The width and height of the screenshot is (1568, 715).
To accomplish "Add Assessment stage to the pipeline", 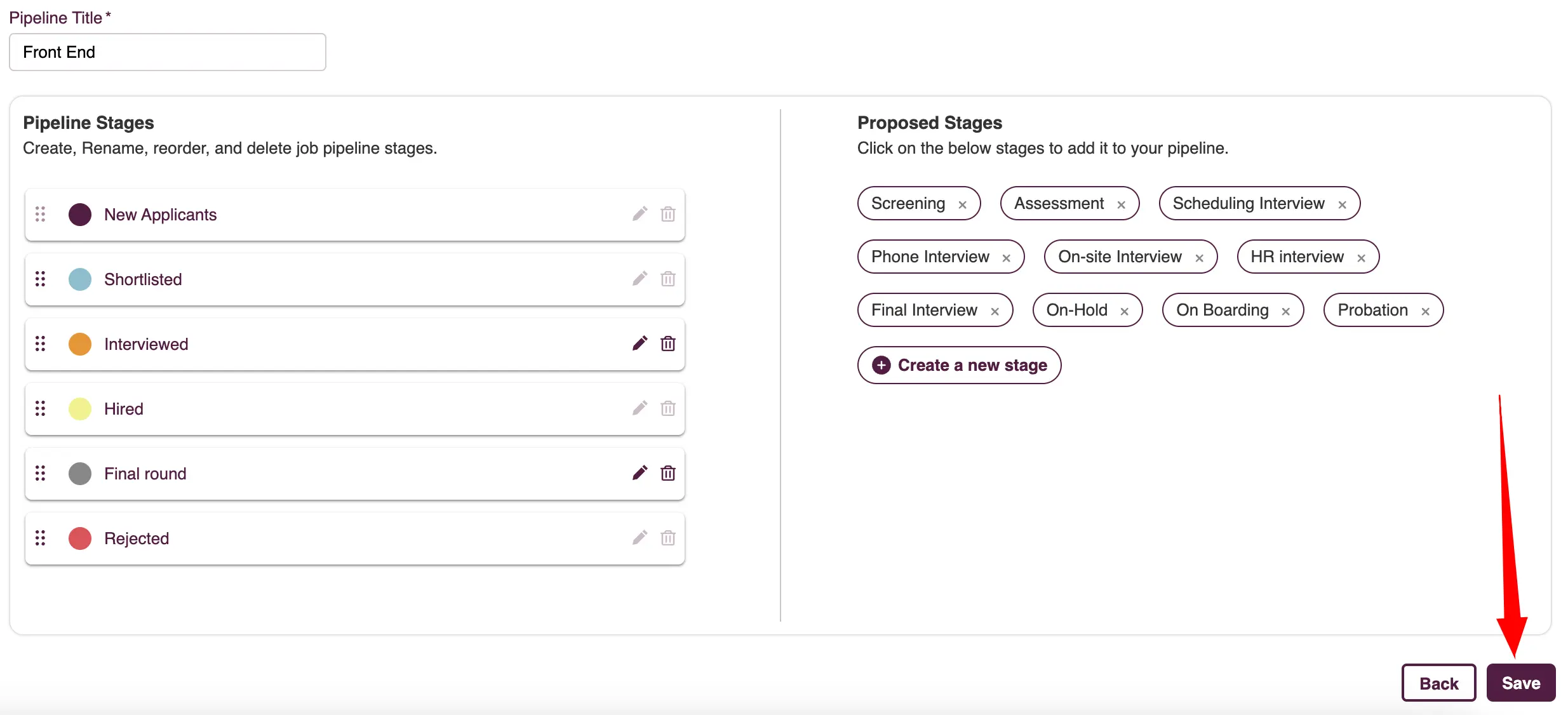I will pos(1059,203).
